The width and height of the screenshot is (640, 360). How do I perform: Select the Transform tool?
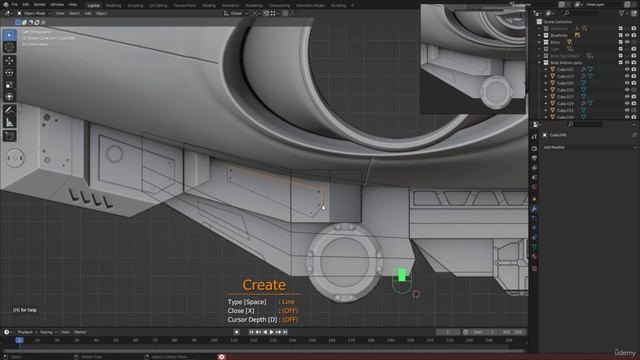click(x=9, y=97)
